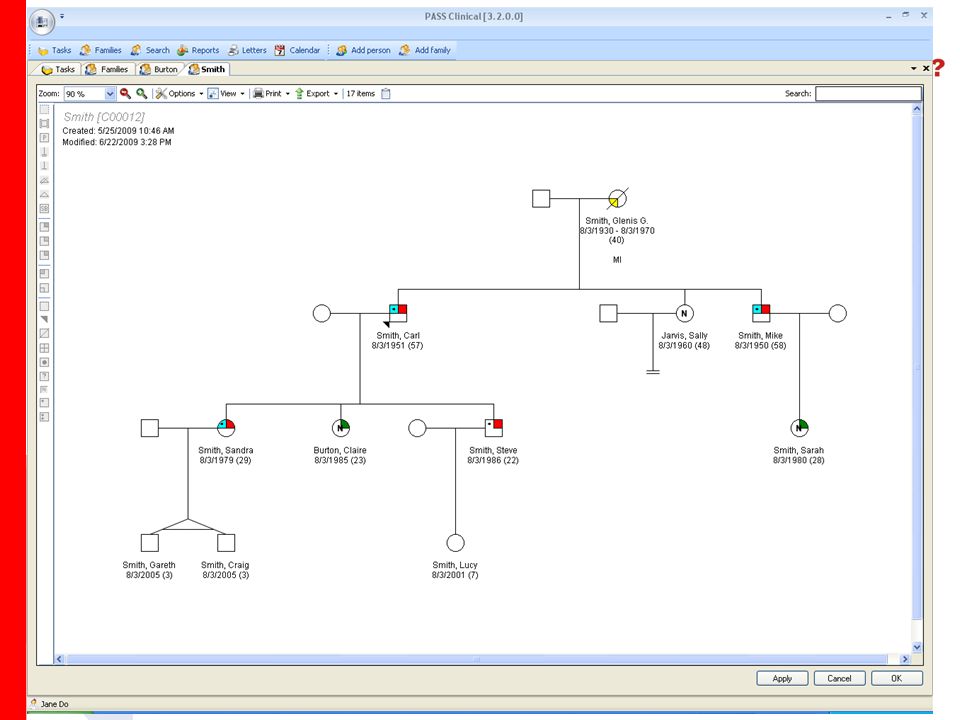Expand the View dropdown arrow

pos(242,94)
